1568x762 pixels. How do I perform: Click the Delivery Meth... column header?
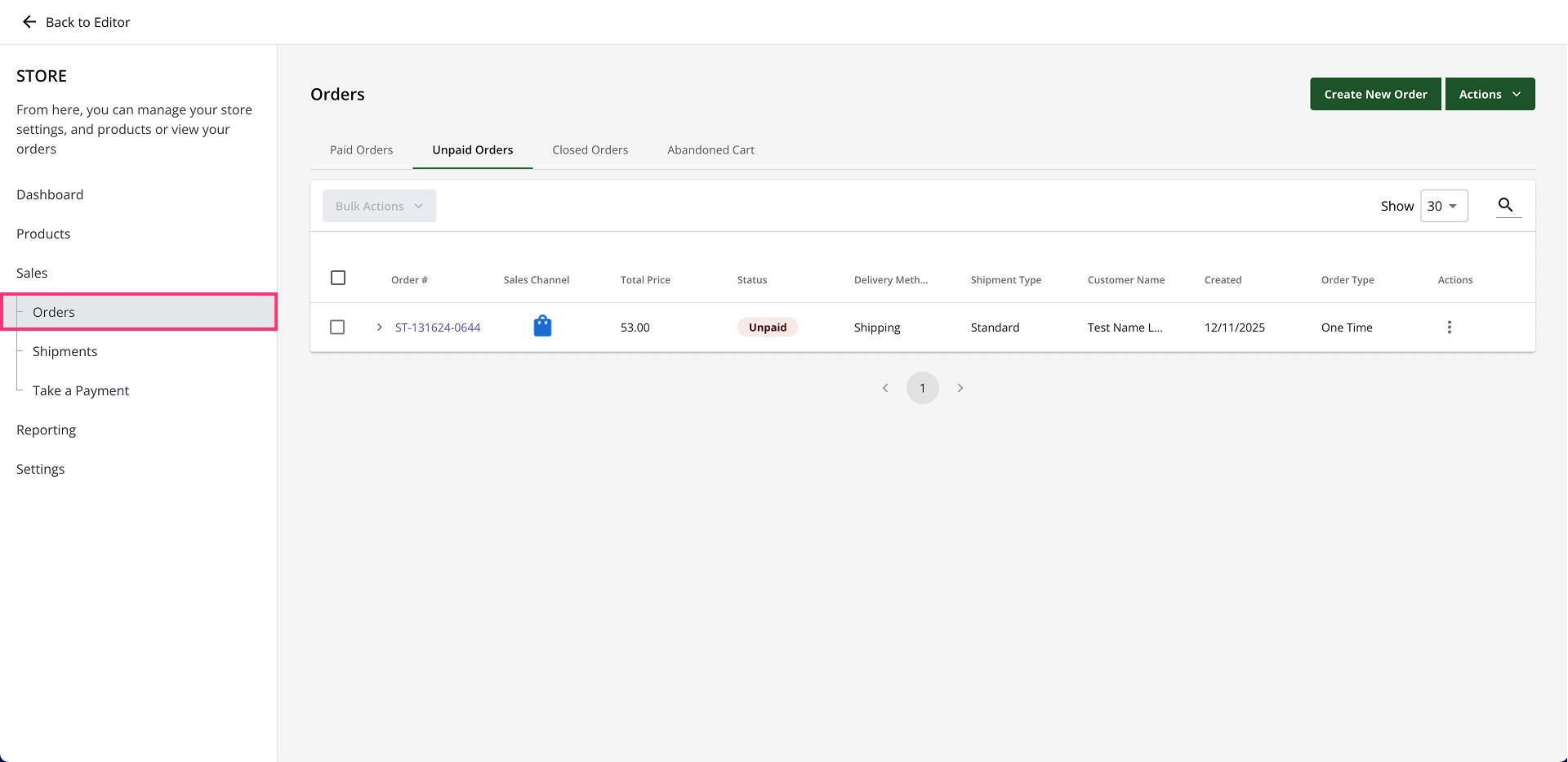point(891,280)
